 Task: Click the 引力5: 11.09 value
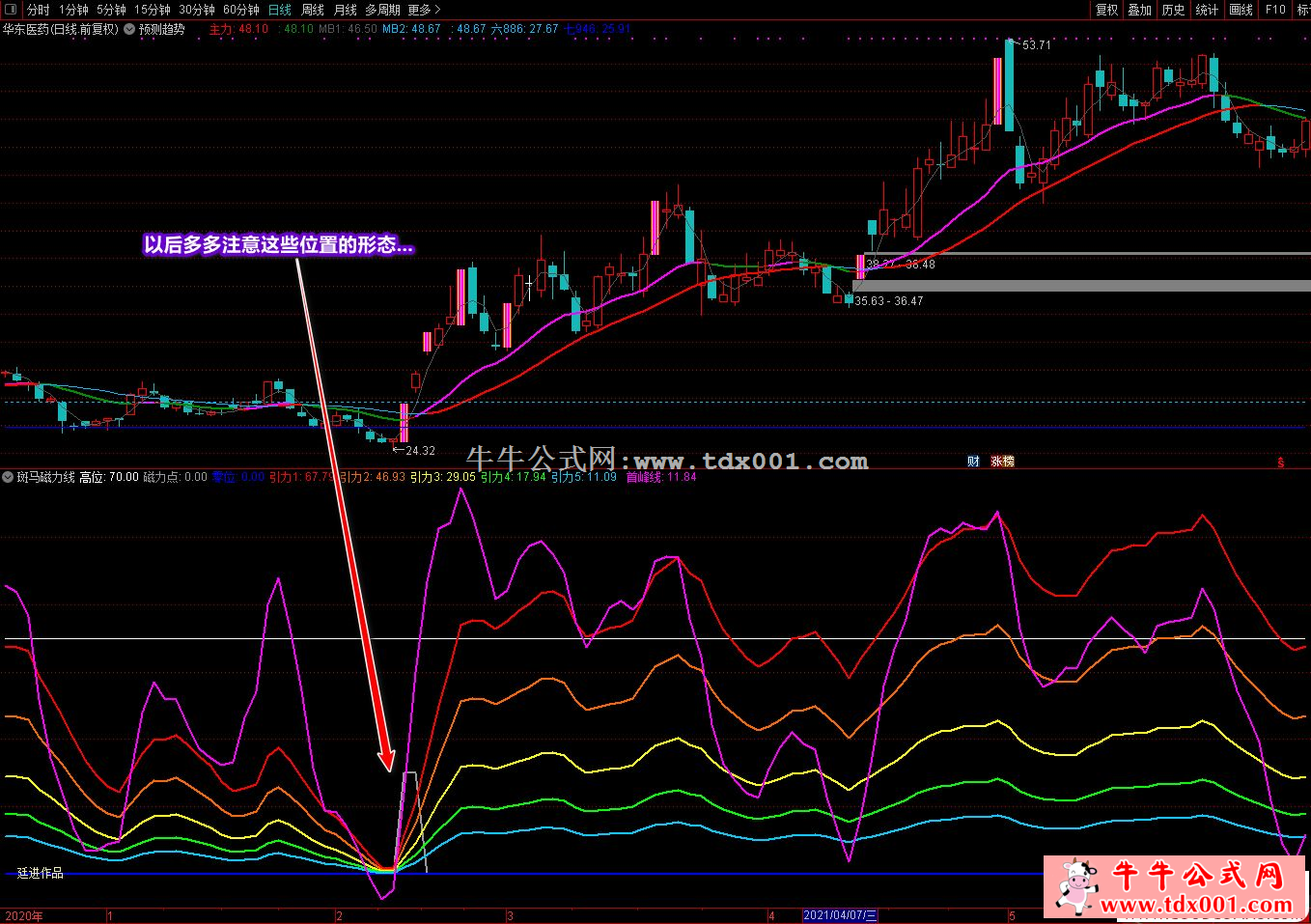tap(584, 477)
